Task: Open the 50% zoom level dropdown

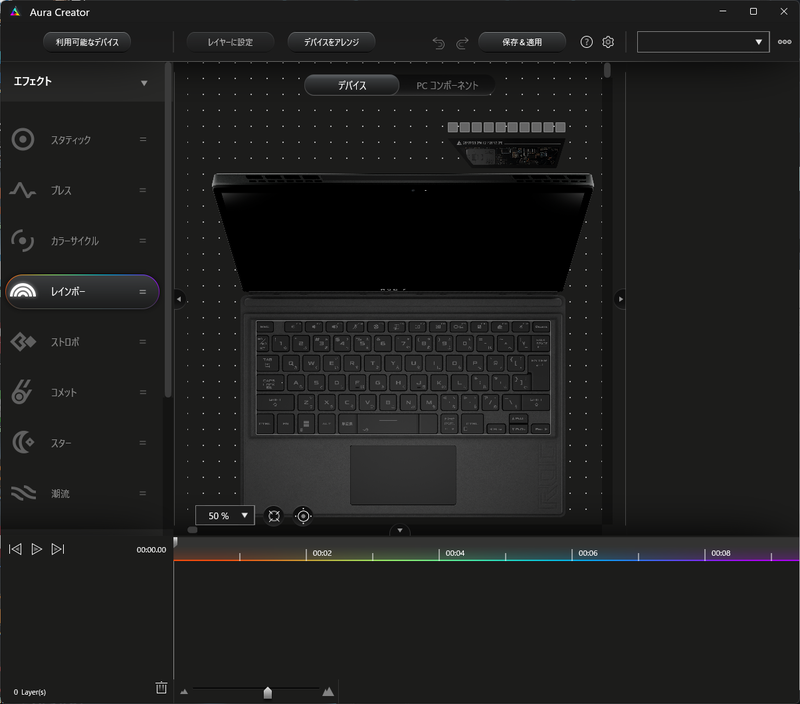Action: click(224, 515)
